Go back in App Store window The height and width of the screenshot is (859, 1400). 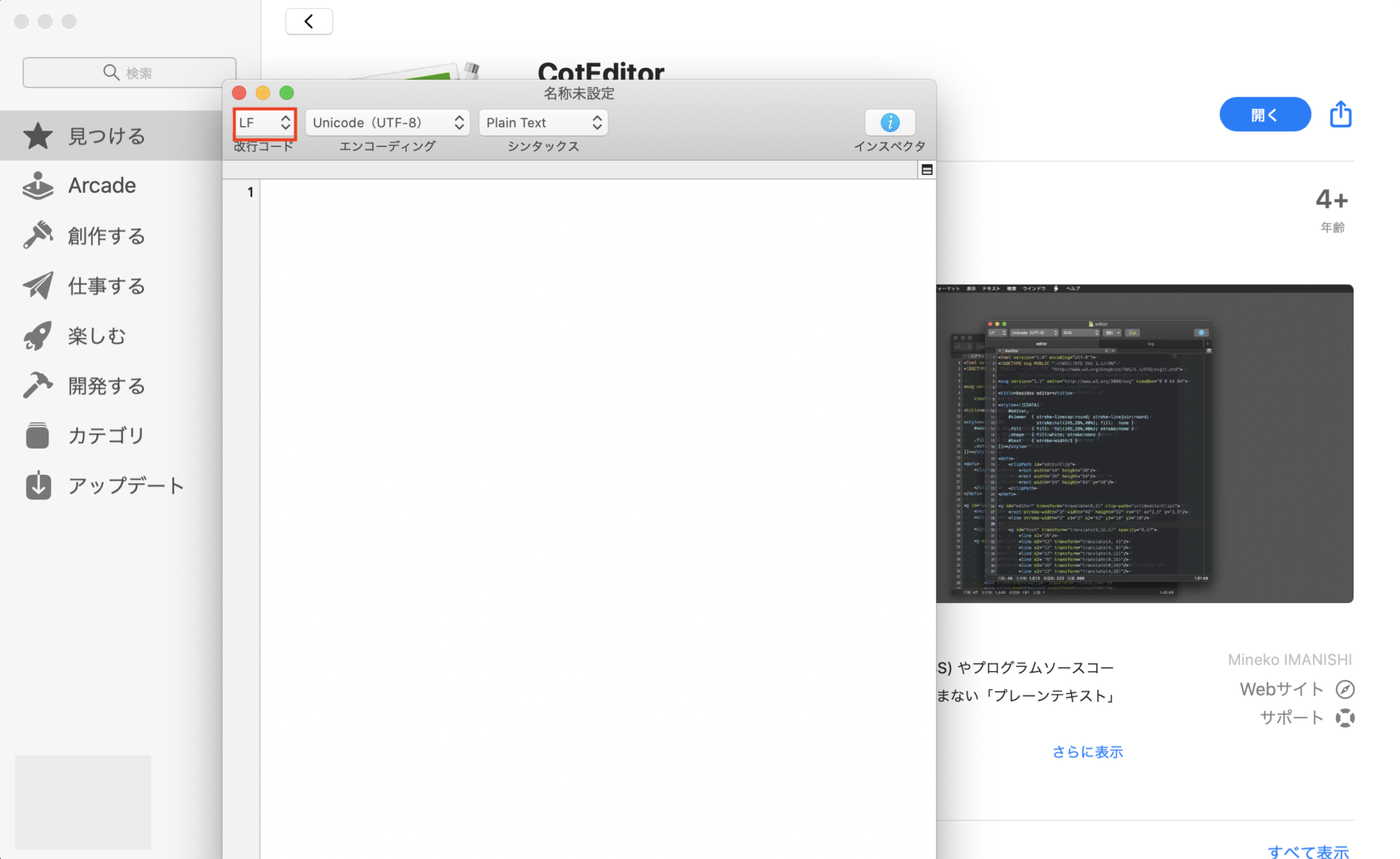[x=309, y=21]
